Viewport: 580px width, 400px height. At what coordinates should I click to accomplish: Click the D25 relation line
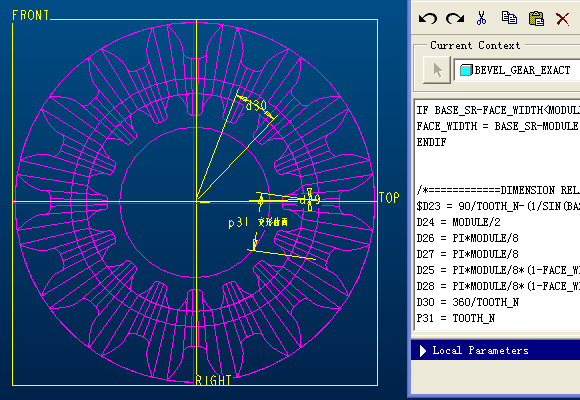click(498, 270)
